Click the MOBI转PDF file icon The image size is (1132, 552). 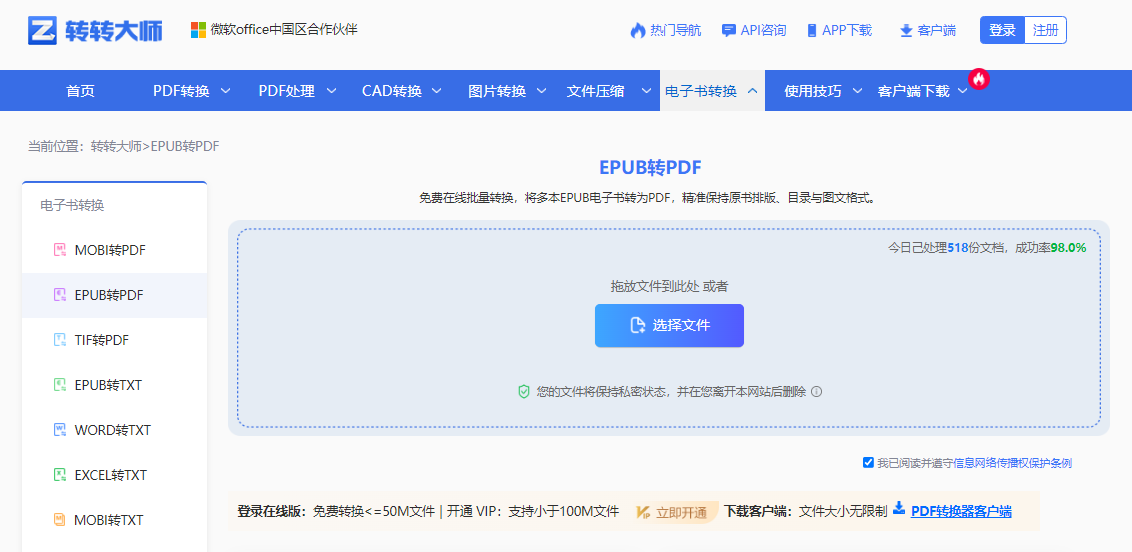tap(60, 250)
